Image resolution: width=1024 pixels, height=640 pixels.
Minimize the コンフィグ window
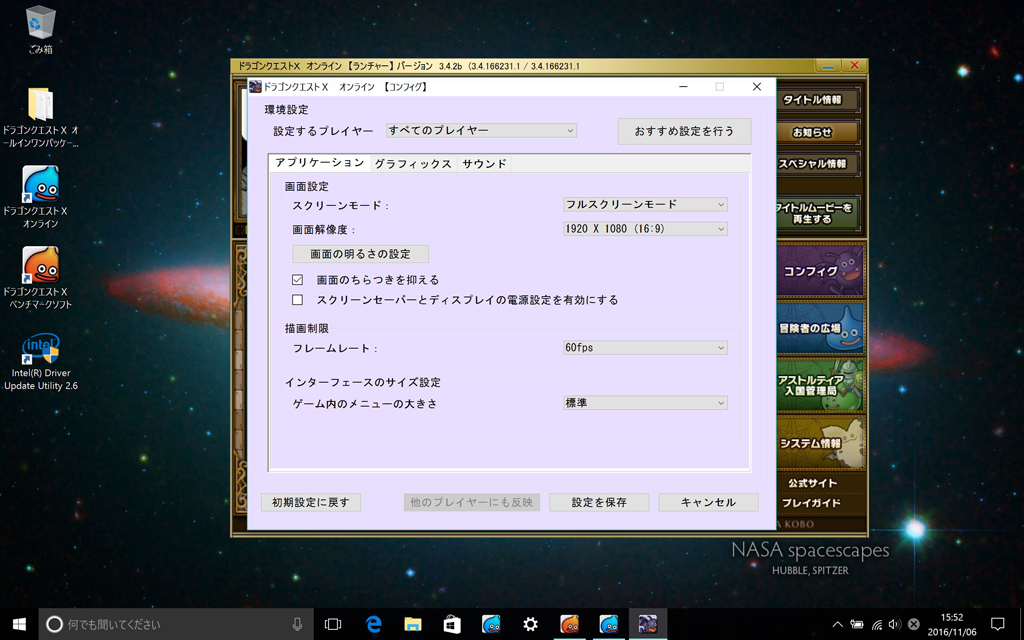click(x=683, y=87)
